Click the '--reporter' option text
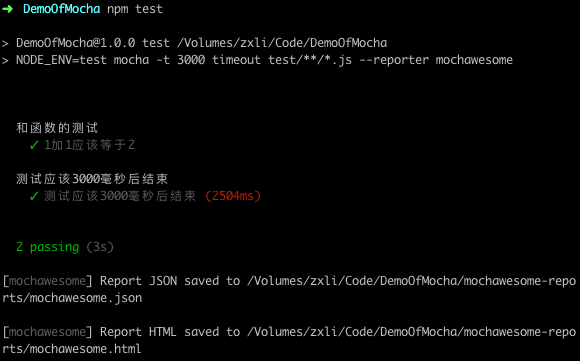 (394, 60)
